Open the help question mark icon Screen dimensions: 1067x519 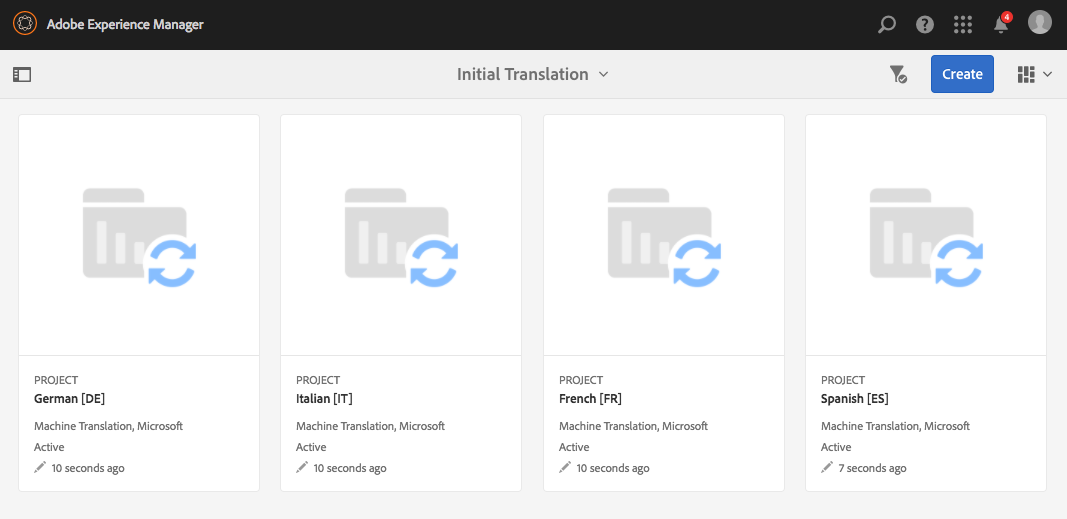pos(925,24)
